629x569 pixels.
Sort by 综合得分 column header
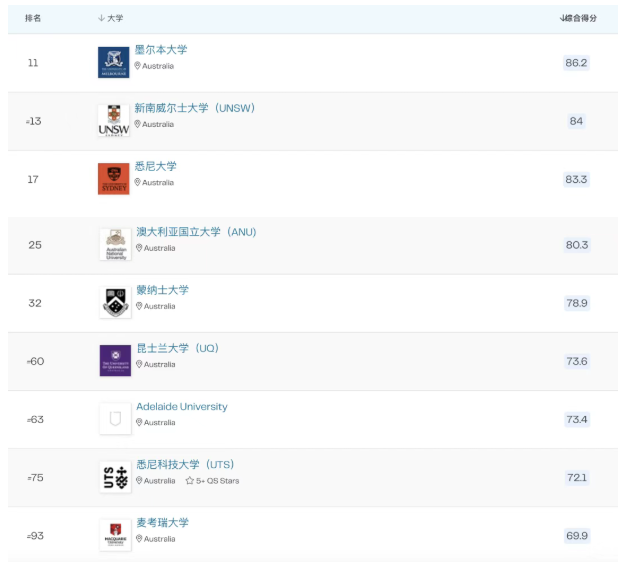(578, 18)
